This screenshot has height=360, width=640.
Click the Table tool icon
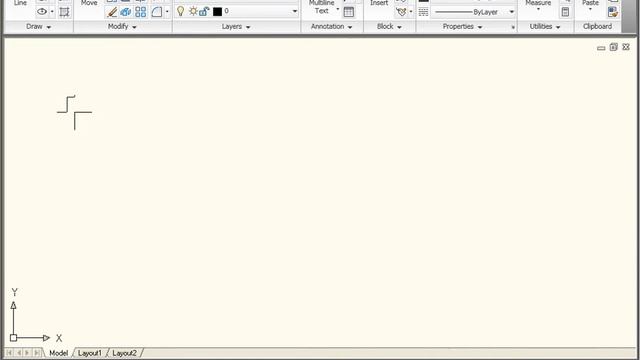pyautogui.click(x=349, y=12)
